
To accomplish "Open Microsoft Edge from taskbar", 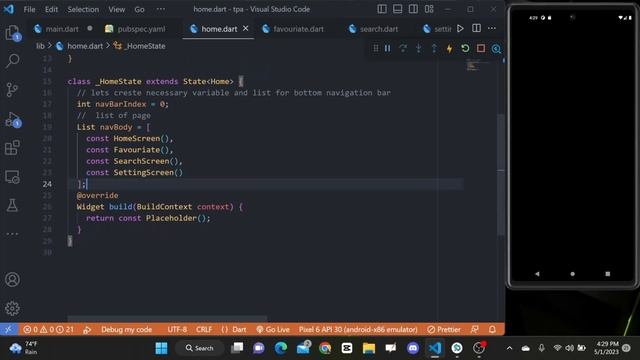I will coord(281,348).
